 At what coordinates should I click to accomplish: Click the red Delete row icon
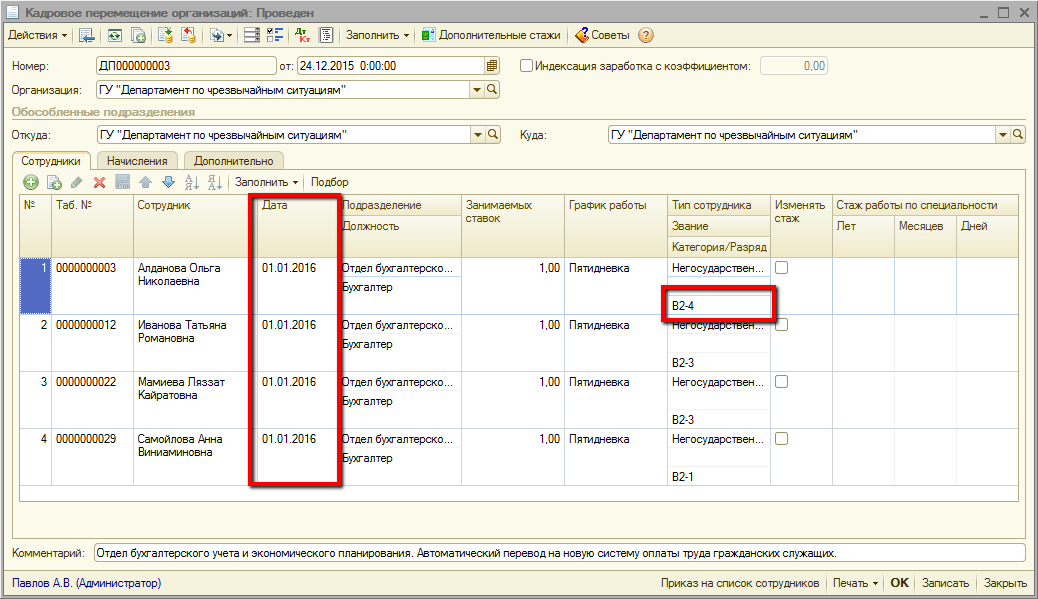click(99, 182)
